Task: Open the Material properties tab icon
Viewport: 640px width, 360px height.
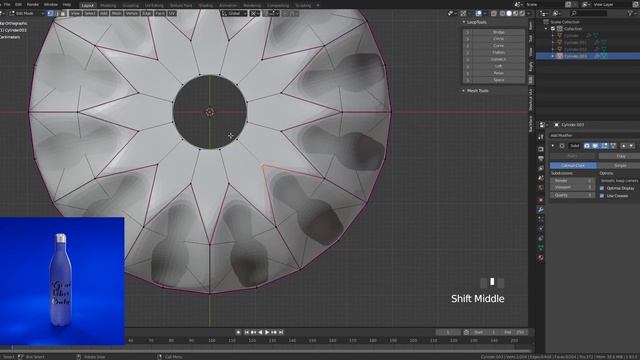Action: point(540,258)
